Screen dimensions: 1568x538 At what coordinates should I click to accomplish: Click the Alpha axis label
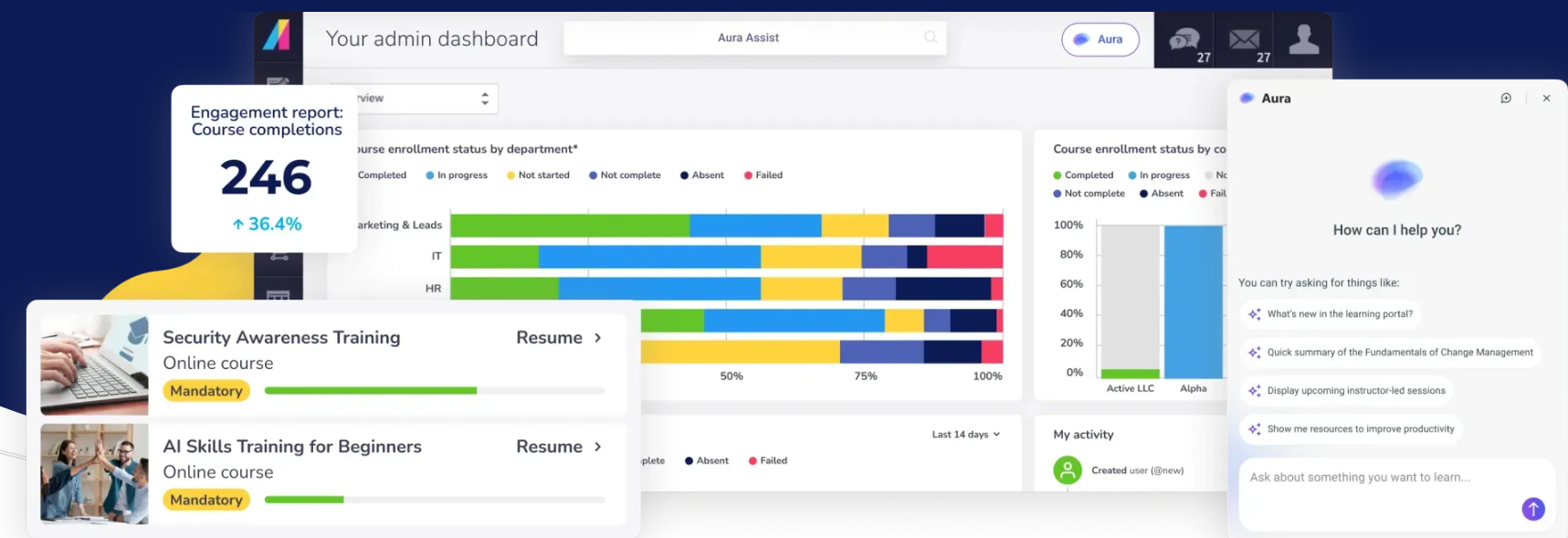point(1193,388)
